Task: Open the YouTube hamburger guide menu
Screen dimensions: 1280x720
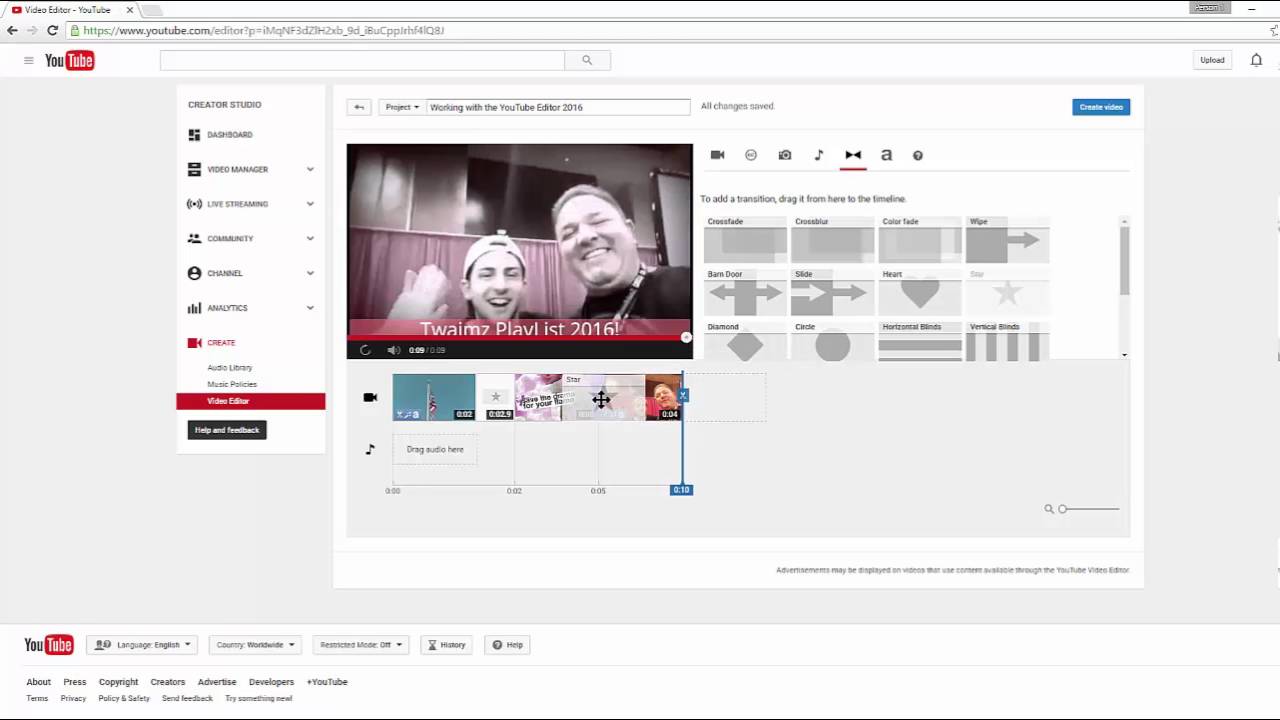Action: click(x=29, y=61)
